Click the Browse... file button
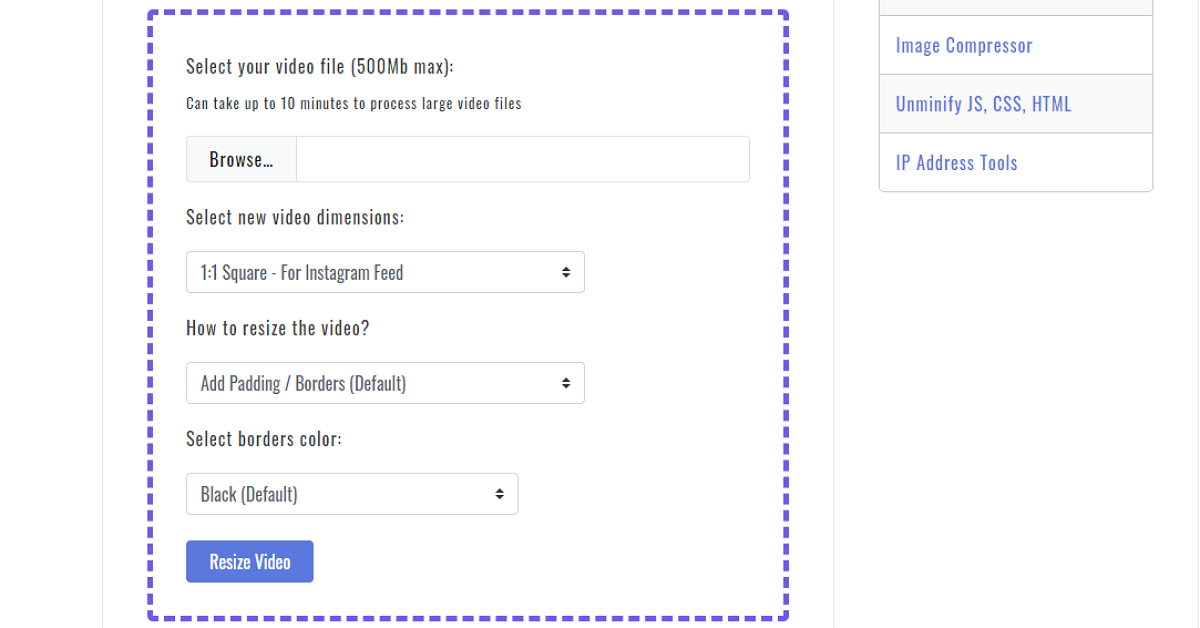The width and height of the screenshot is (1200, 628). pos(241,160)
